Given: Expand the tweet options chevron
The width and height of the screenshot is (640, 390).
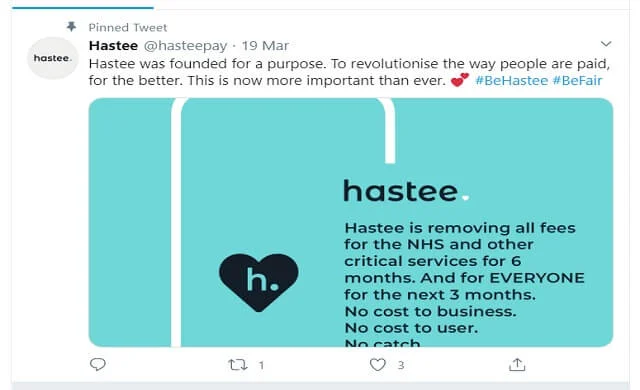Looking at the screenshot, I should click(x=606, y=44).
